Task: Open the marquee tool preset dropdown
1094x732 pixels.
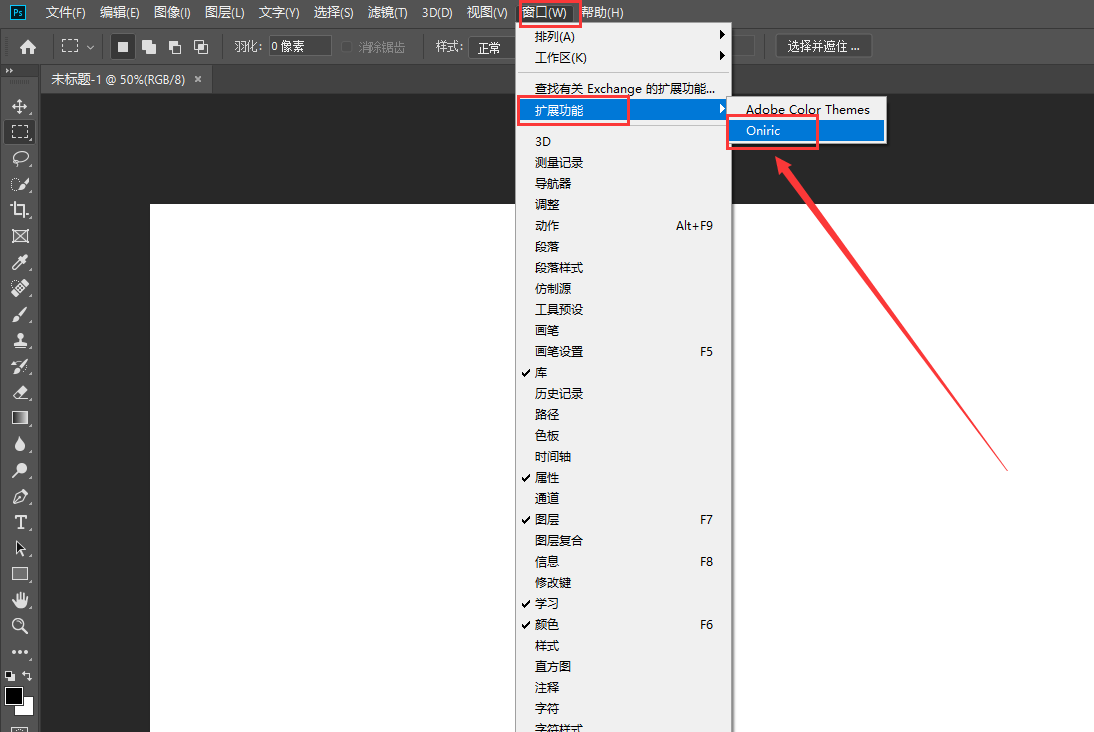Action: pyautogui.click(x=88, y=45)
